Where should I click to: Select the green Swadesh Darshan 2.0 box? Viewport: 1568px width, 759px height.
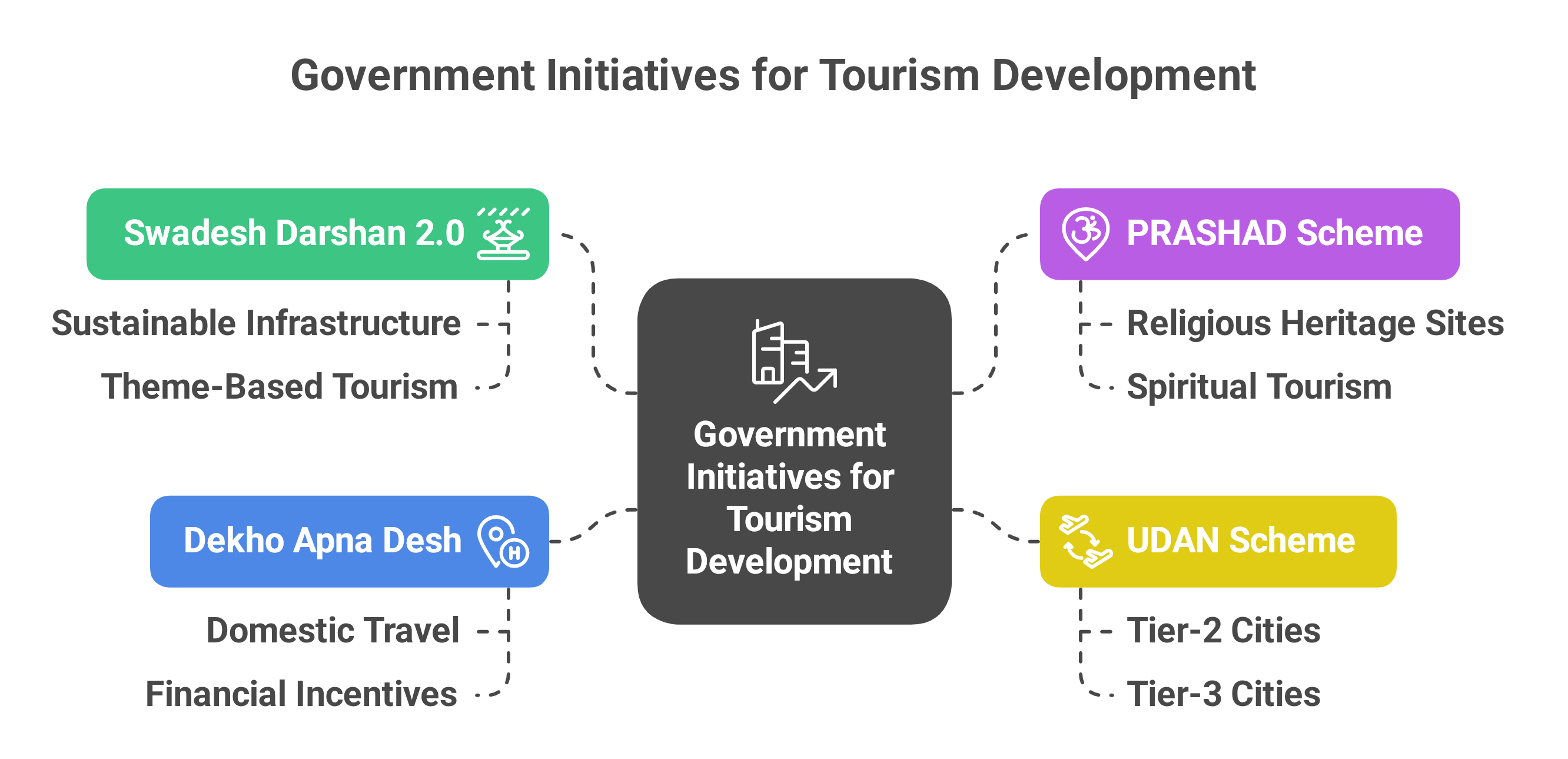[x=318, y=234]
